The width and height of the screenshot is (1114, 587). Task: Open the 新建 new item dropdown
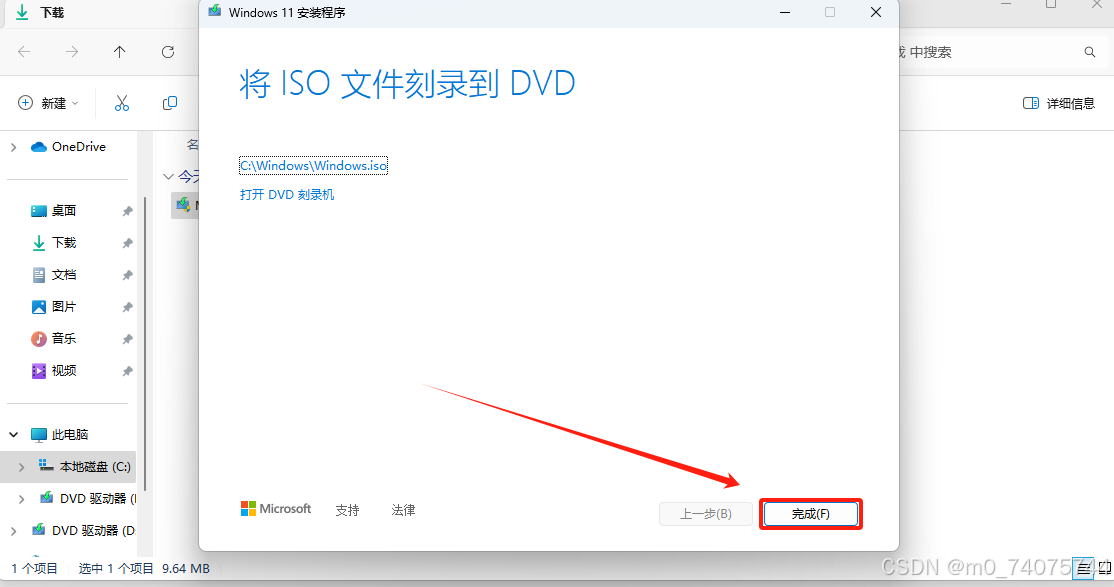click(x=48, y=103)
